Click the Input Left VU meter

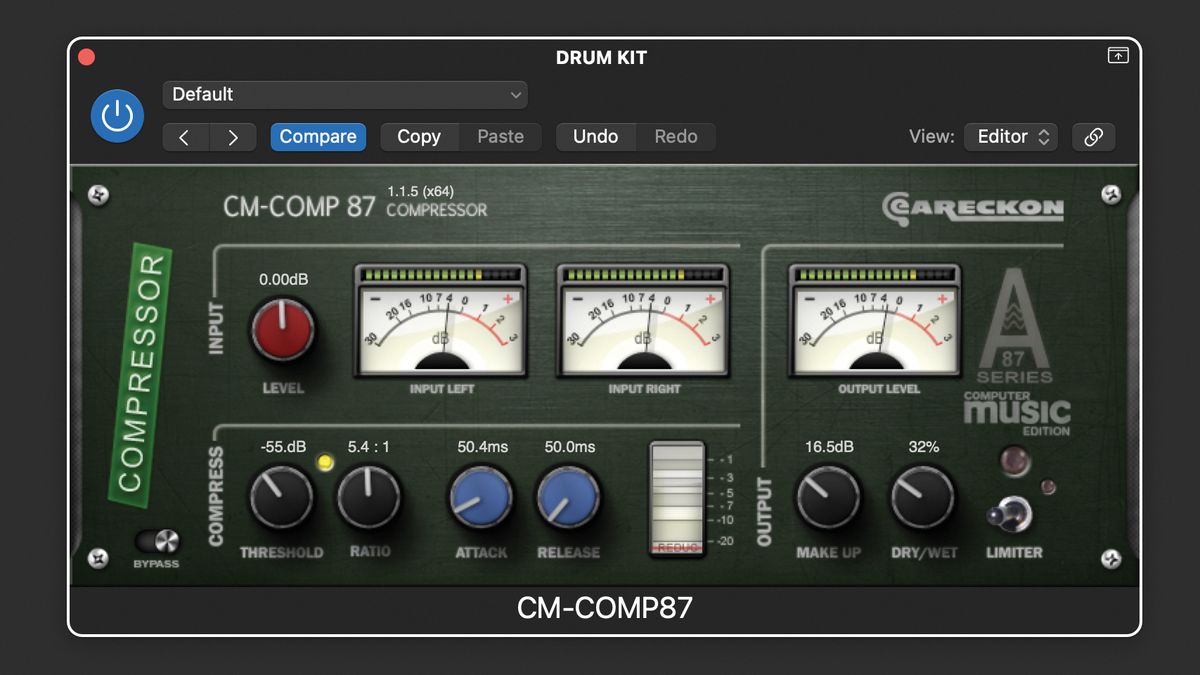pos(441,321)
